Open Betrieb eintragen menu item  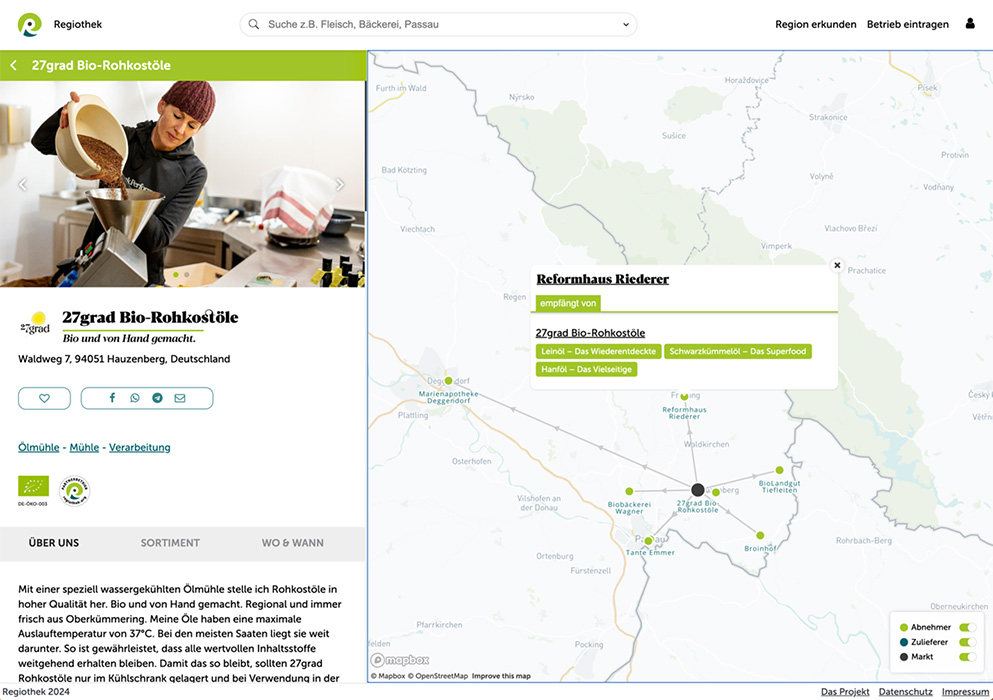click(x=908, y=24)
